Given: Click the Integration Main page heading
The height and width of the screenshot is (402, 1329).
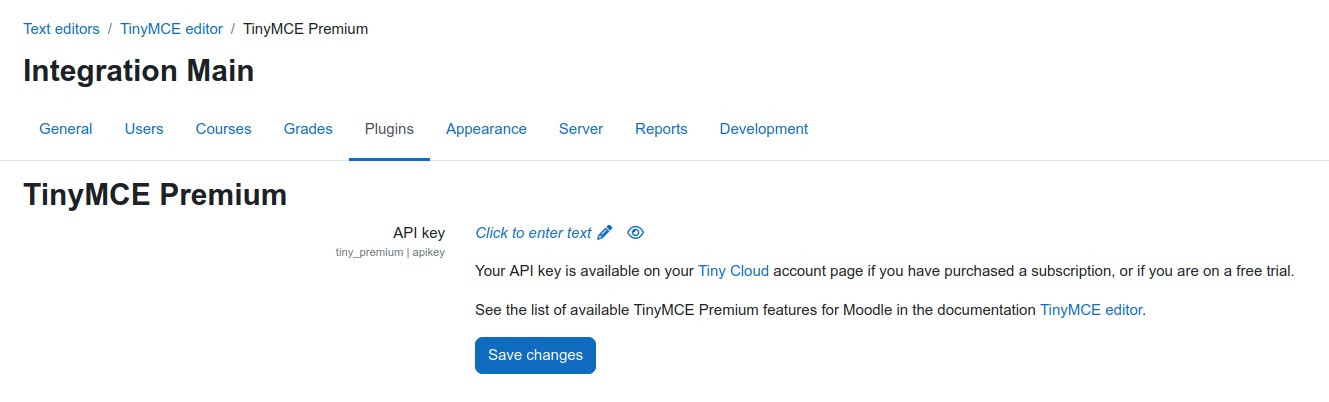Looking at the screenshot, I should coord(138,71).
